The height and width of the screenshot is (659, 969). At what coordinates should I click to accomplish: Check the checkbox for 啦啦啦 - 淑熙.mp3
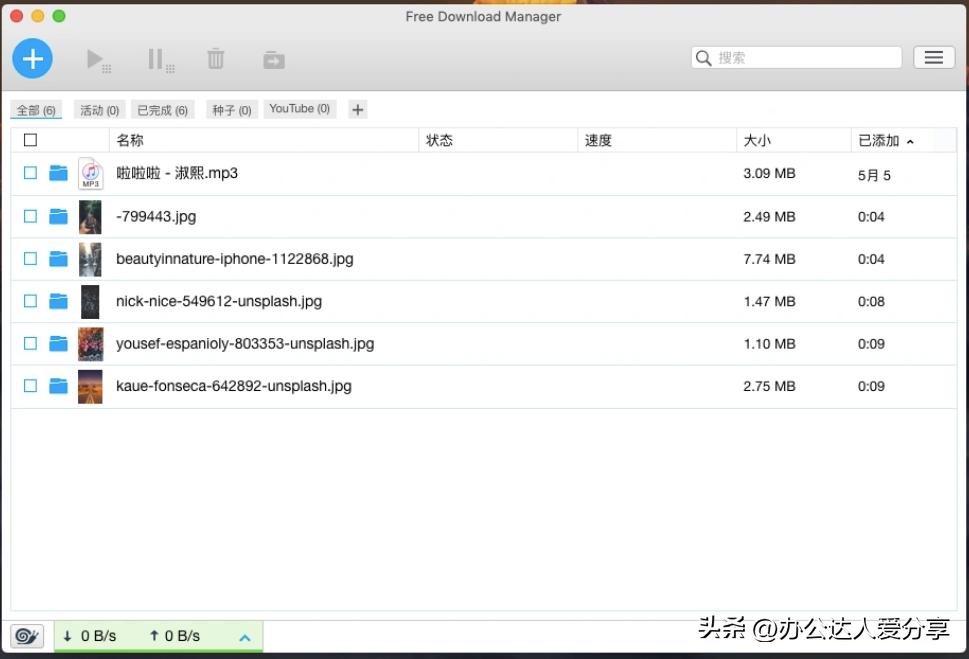pos(29,172)
